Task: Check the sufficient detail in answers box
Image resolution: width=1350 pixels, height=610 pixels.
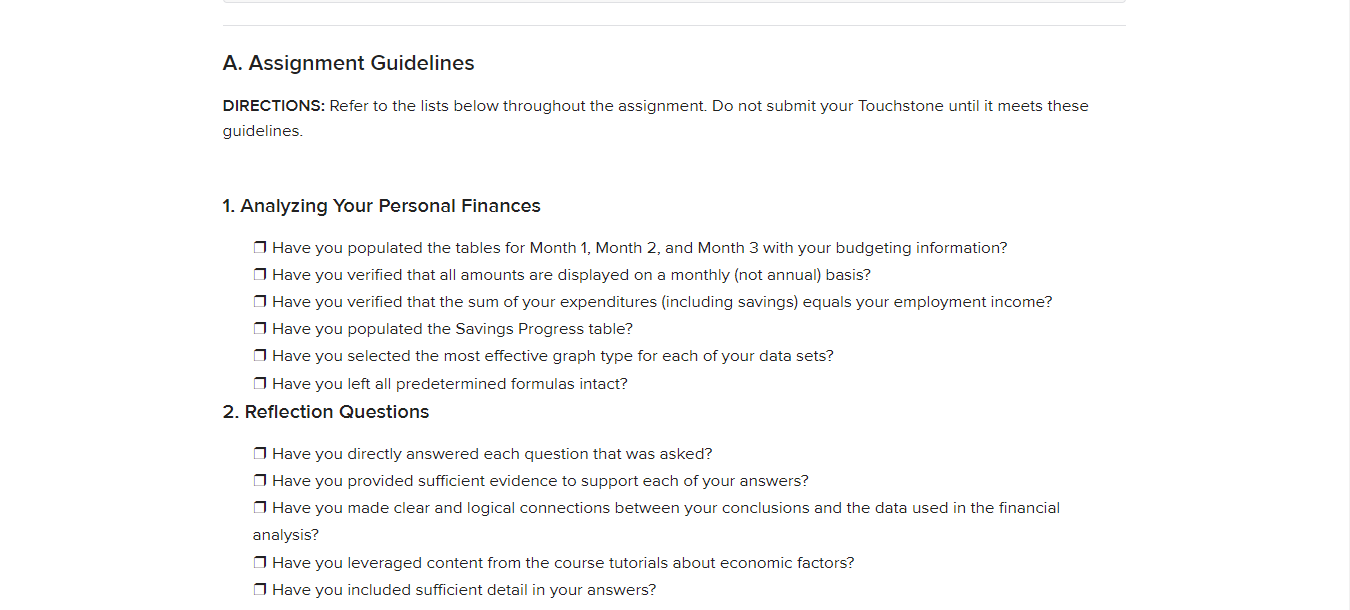Action: tap(260, 590)
